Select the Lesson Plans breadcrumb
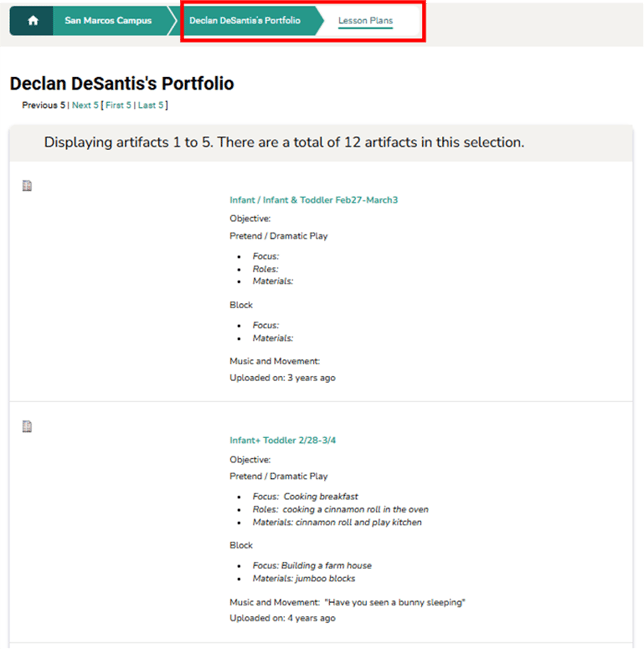 click(365, 20)
